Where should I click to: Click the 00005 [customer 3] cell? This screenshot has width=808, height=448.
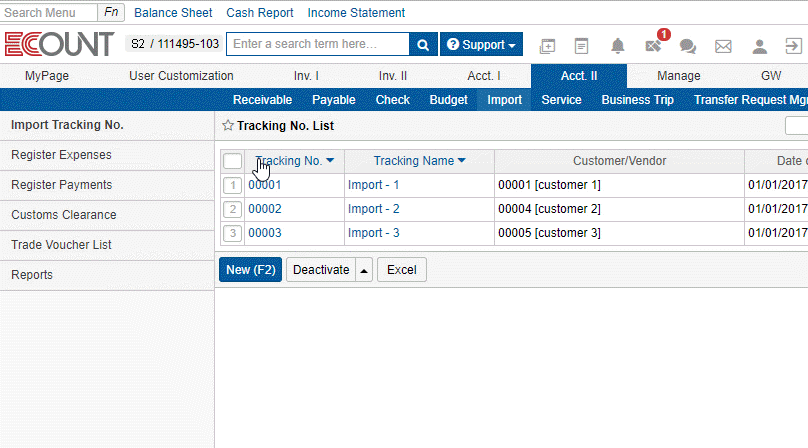pos(619,233)
